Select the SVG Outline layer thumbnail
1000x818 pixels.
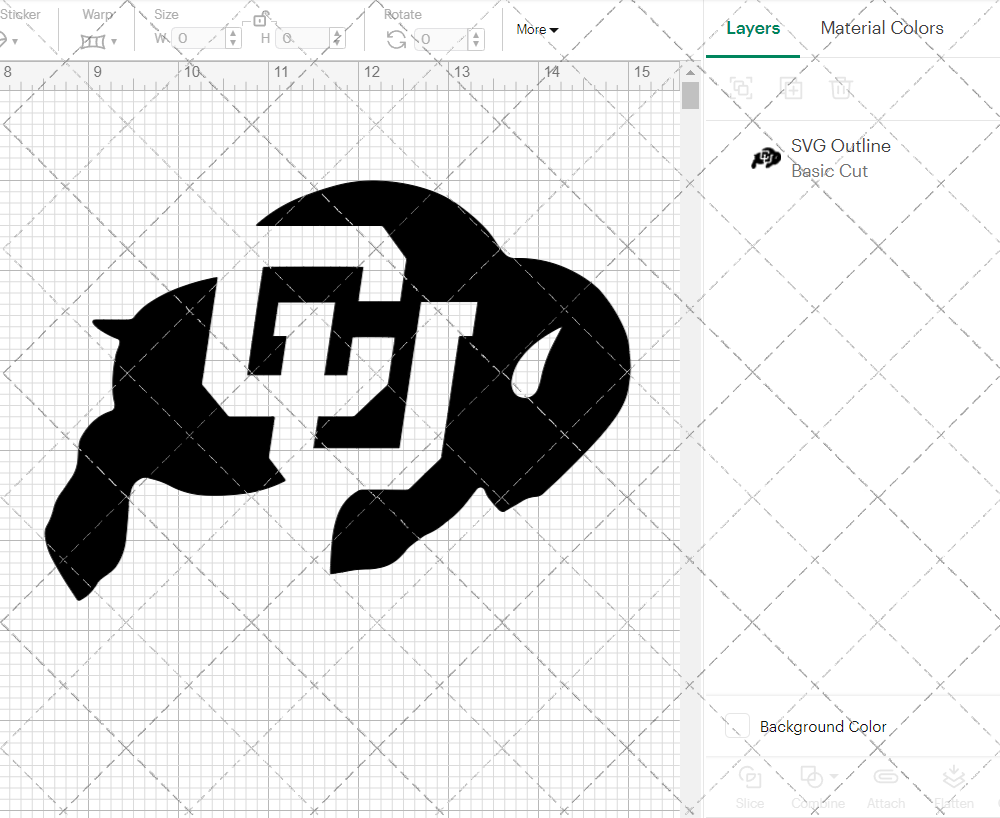coord(765,158)
